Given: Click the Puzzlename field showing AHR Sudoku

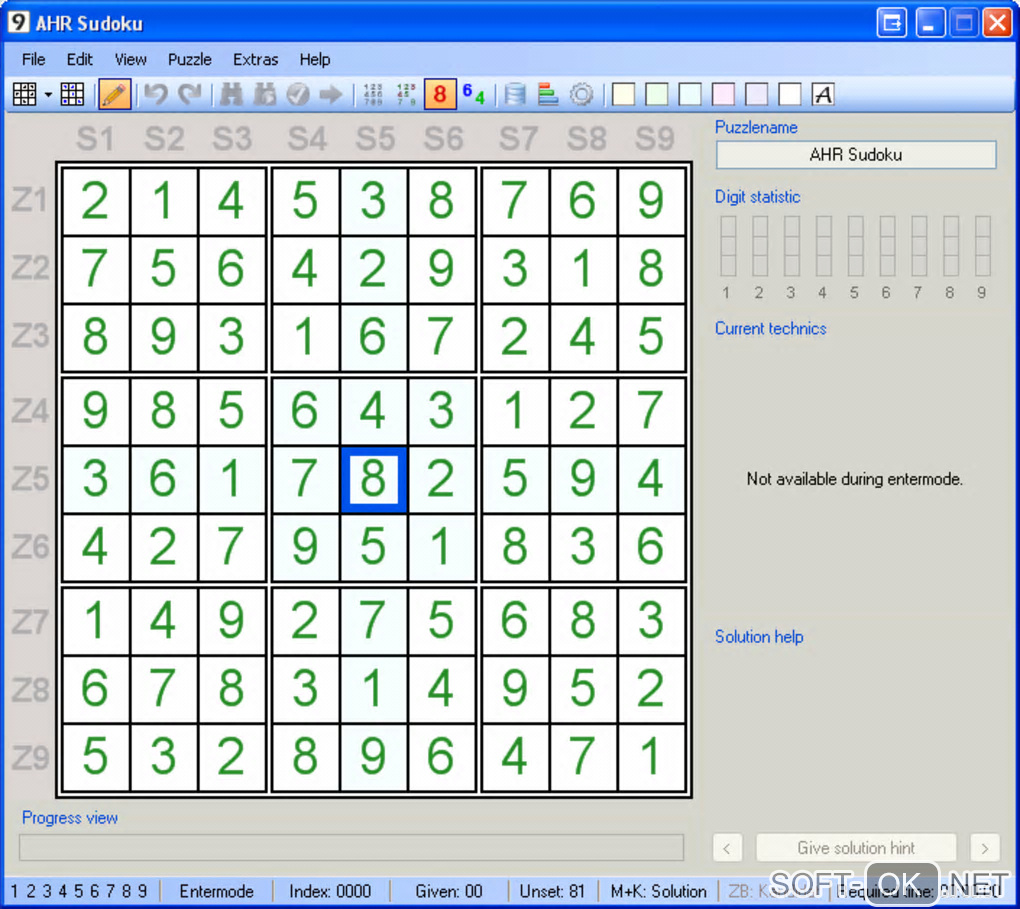Looking at the screenshot, I should coord(855,155).
